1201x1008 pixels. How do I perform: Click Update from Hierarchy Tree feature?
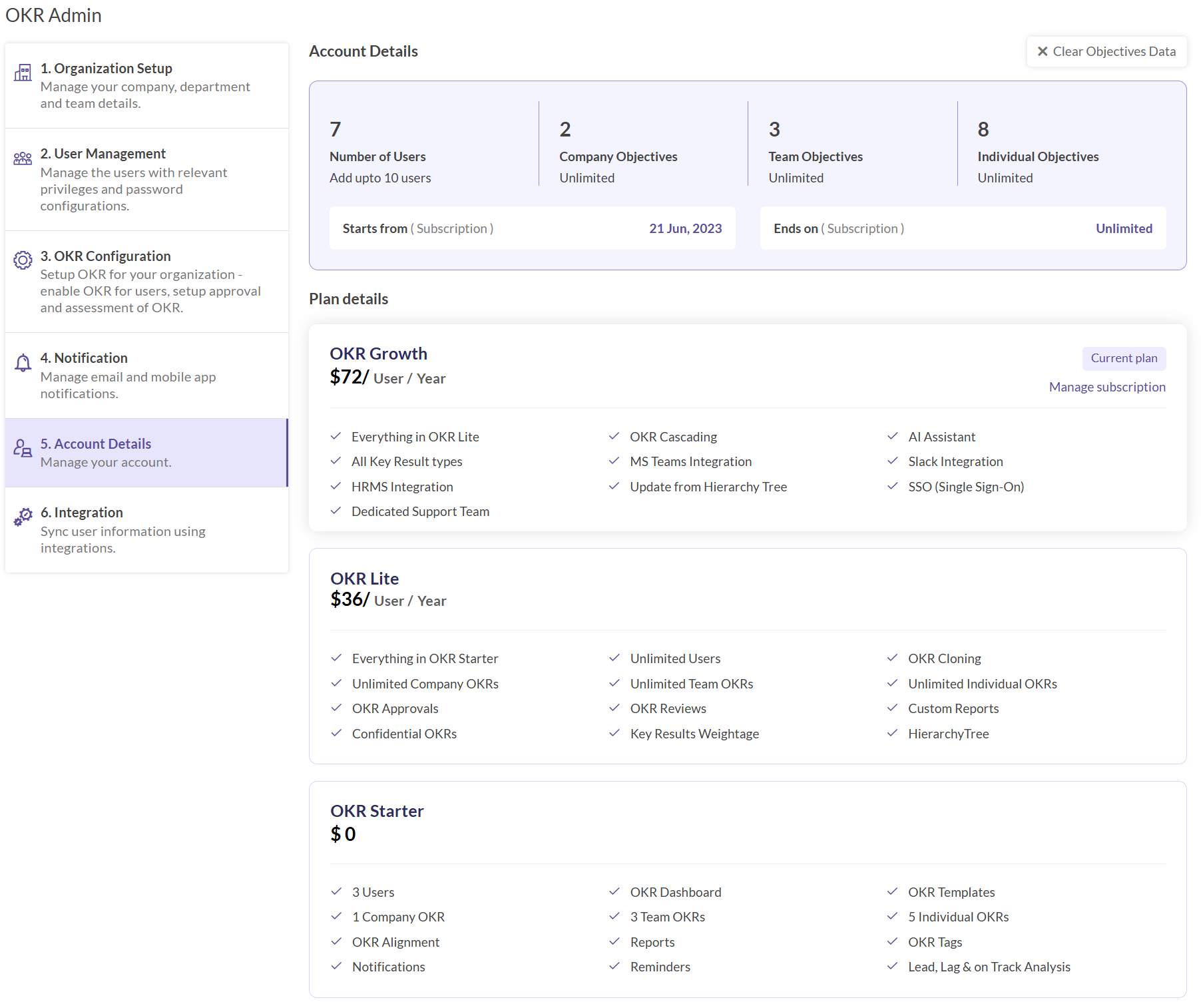point(708,487)
